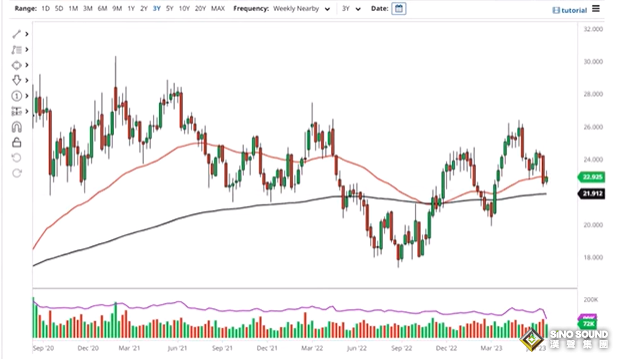Open the hamburger menu

[596, 8]
